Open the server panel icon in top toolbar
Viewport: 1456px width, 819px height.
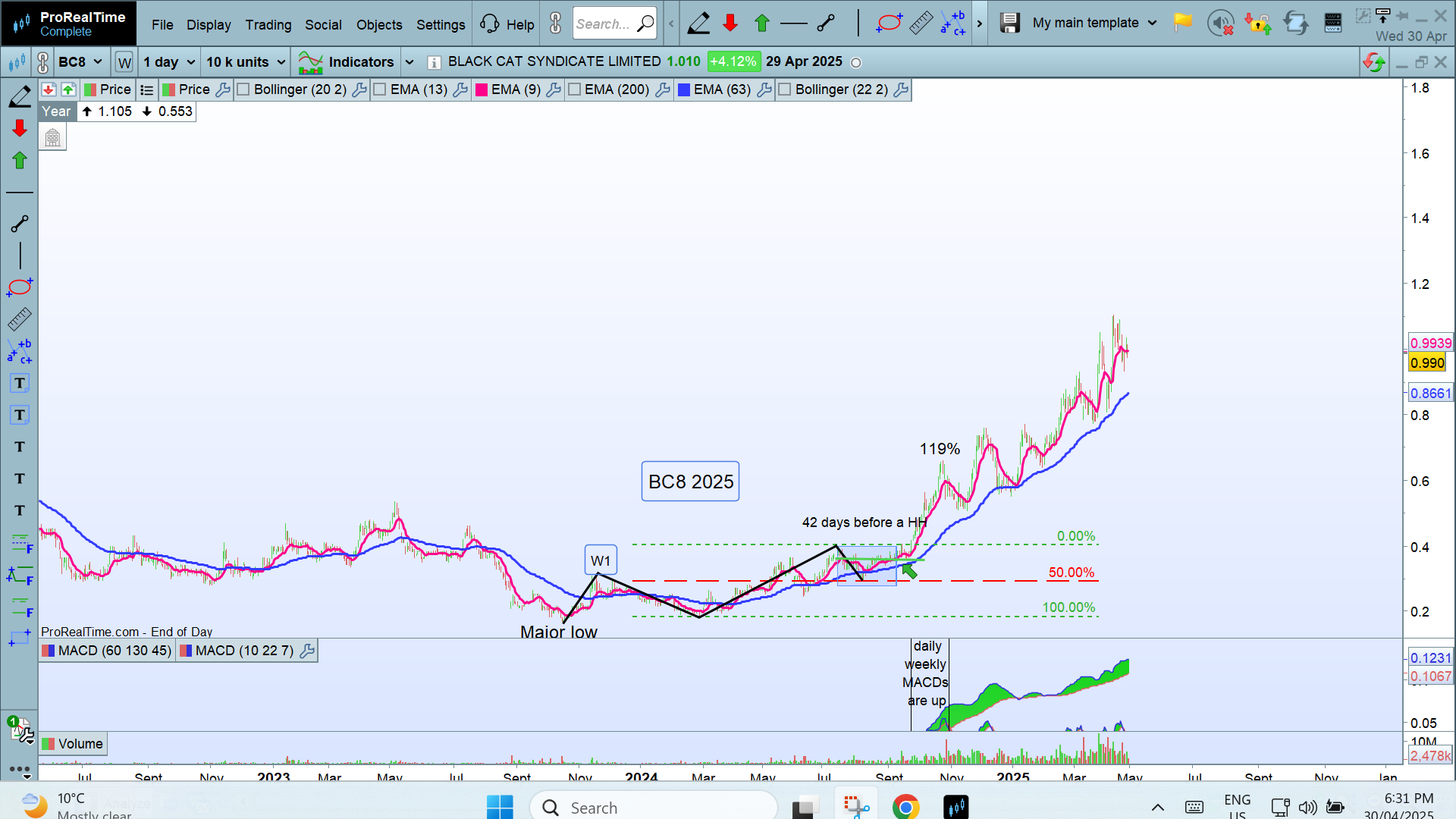1333,24
